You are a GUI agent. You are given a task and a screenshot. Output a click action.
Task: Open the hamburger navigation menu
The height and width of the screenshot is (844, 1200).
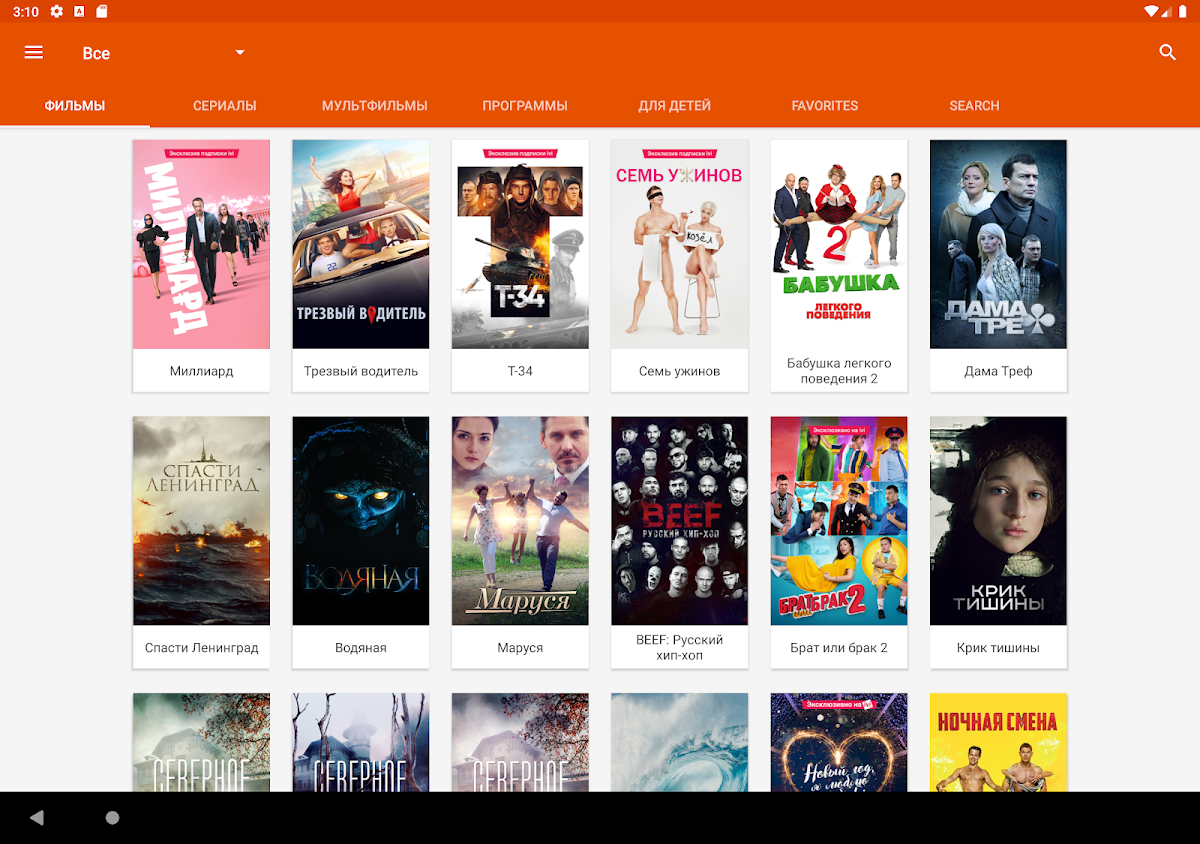pyautogui.click(x=34, y=53)
